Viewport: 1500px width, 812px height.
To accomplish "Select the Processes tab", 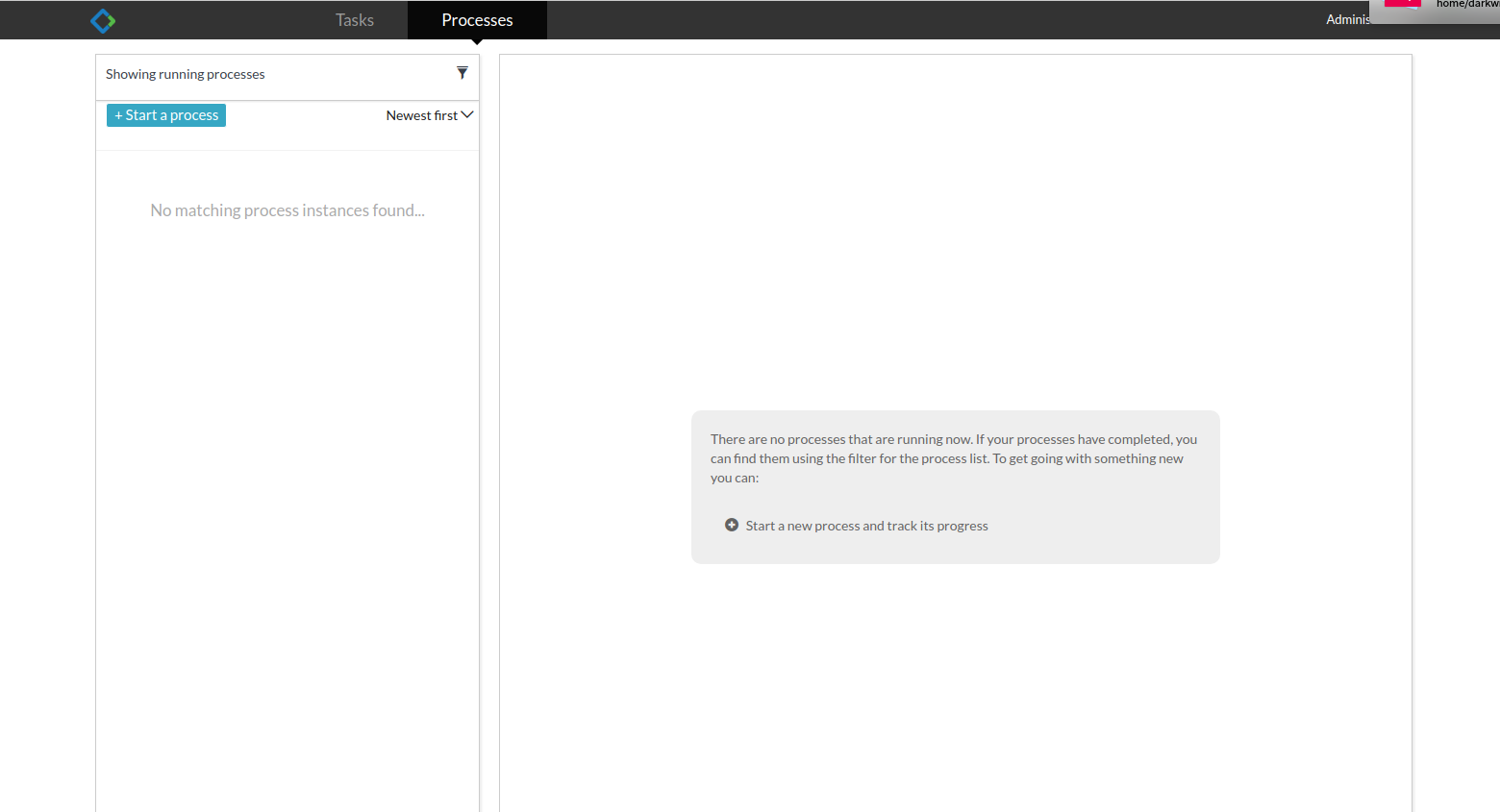I will pyautogui.click(x=477, y=20).
